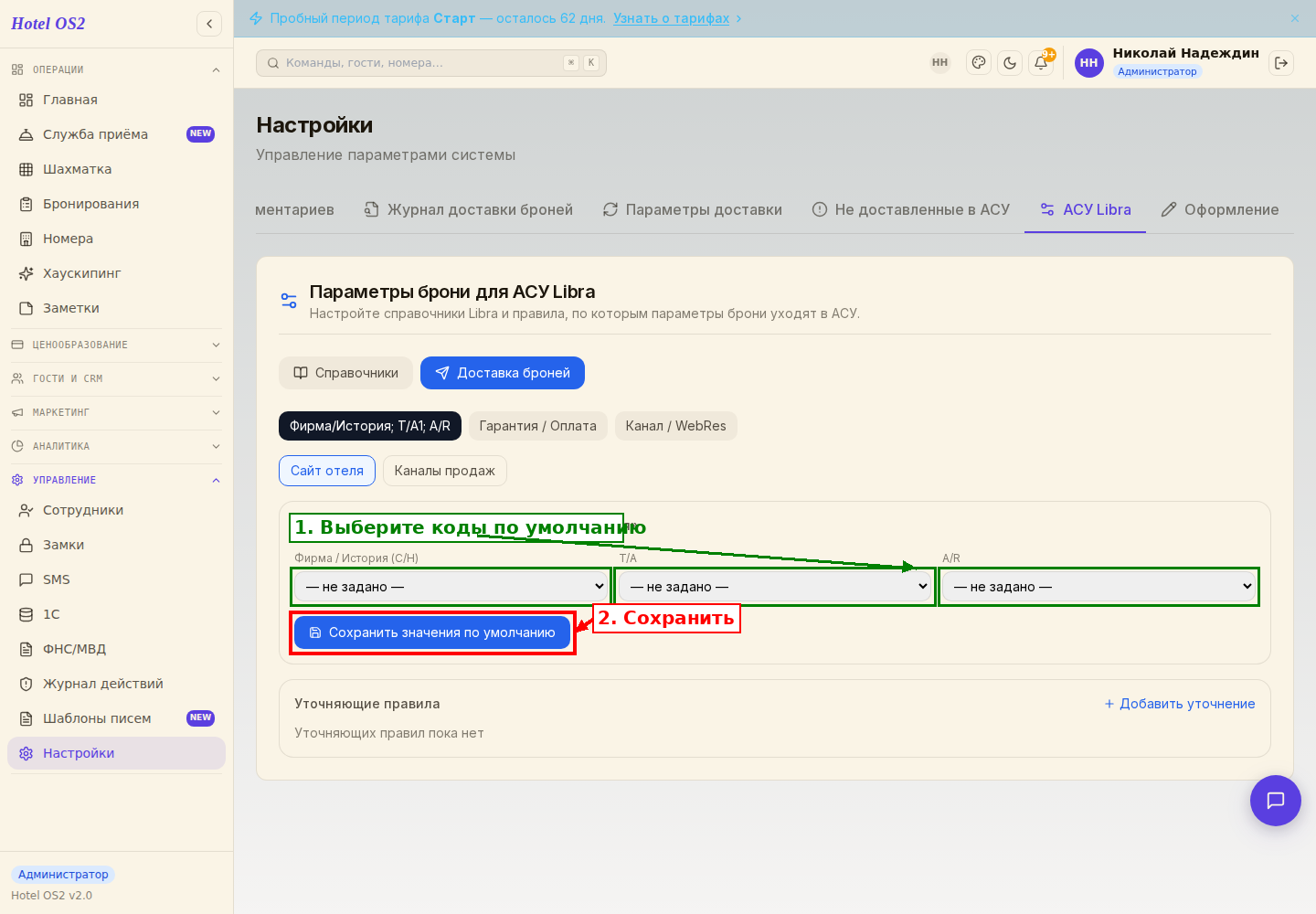
Task: Collapse the sidebar with the arrow button
Action: coord(209,24)
